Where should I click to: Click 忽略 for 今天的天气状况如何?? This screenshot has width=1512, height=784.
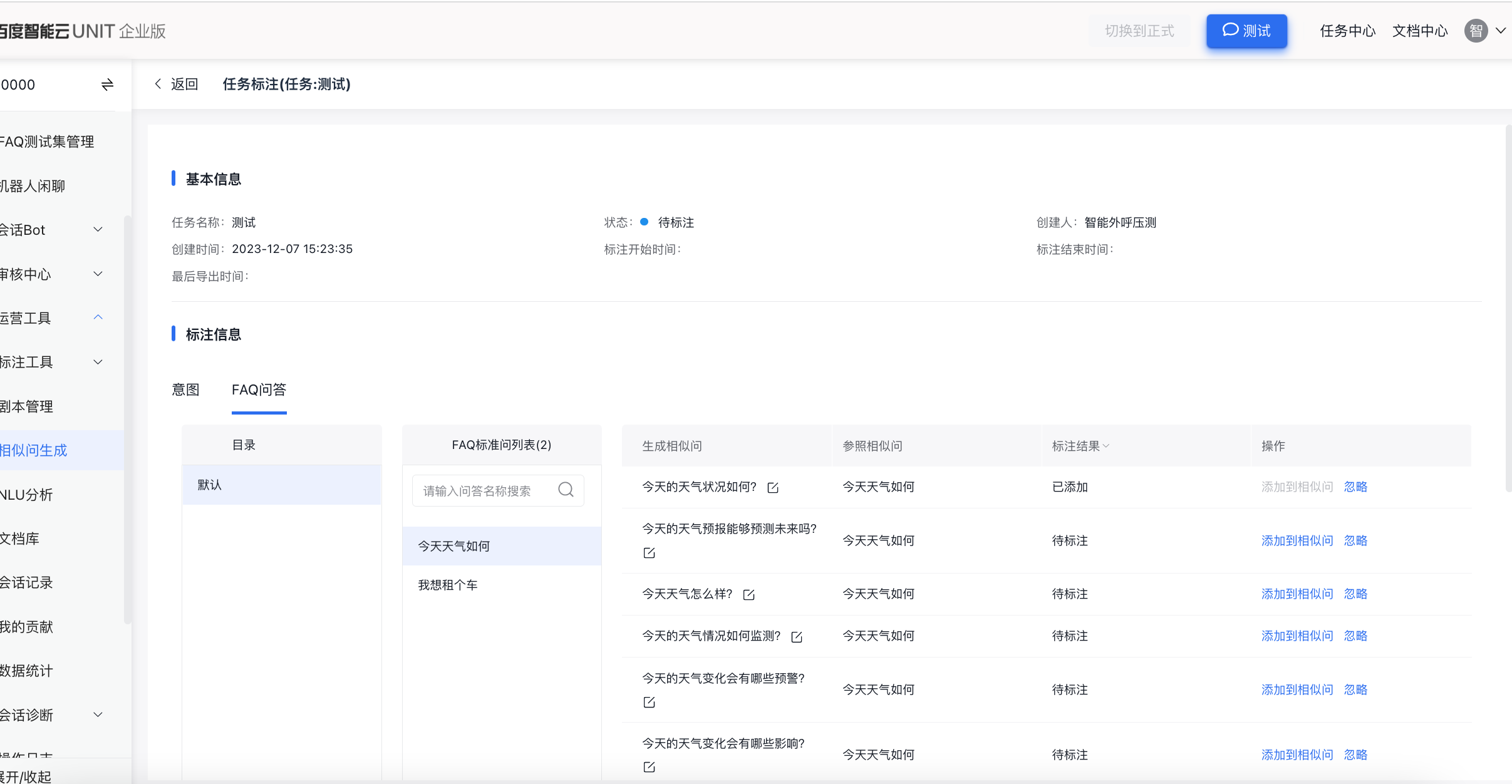point(1355,487)
